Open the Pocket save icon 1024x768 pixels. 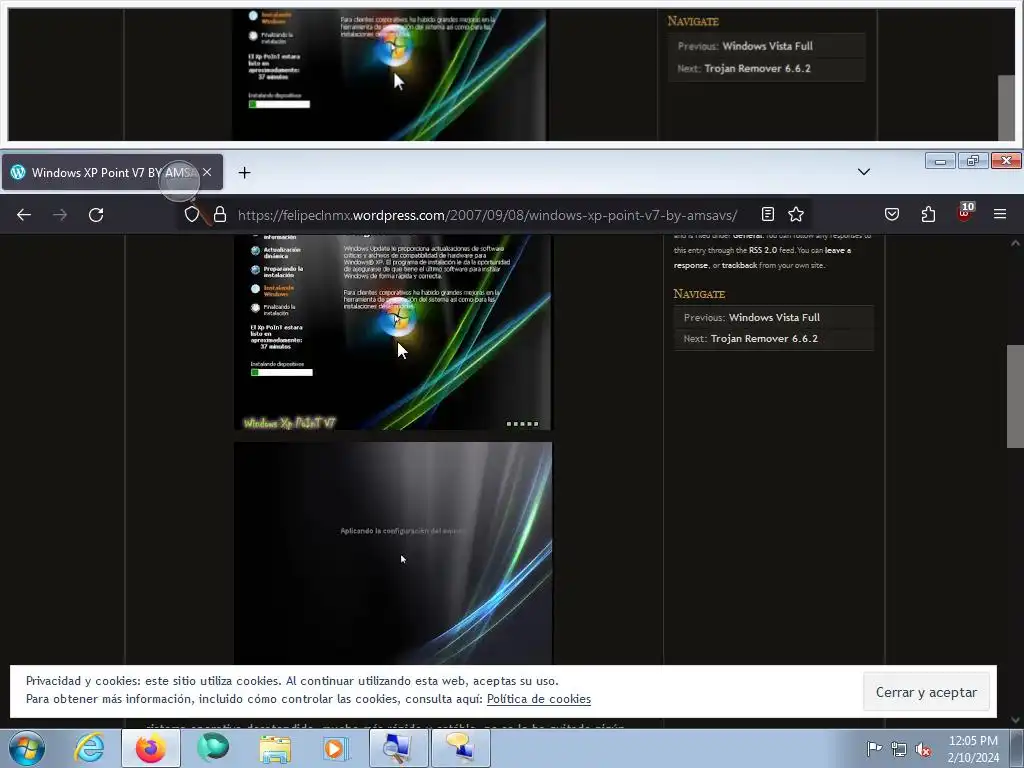(x=892, y=214)
